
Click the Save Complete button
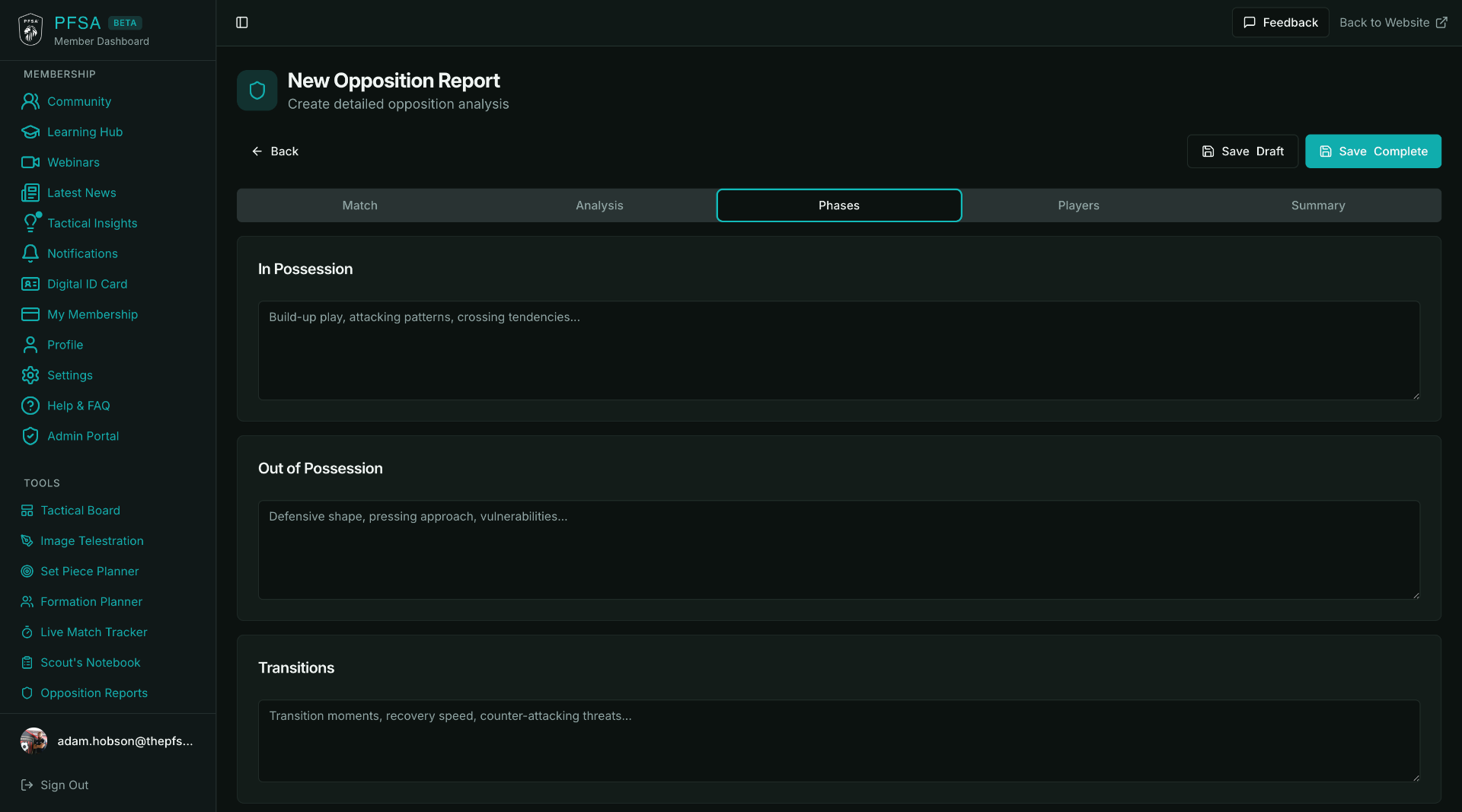[x=1373, y=151]
